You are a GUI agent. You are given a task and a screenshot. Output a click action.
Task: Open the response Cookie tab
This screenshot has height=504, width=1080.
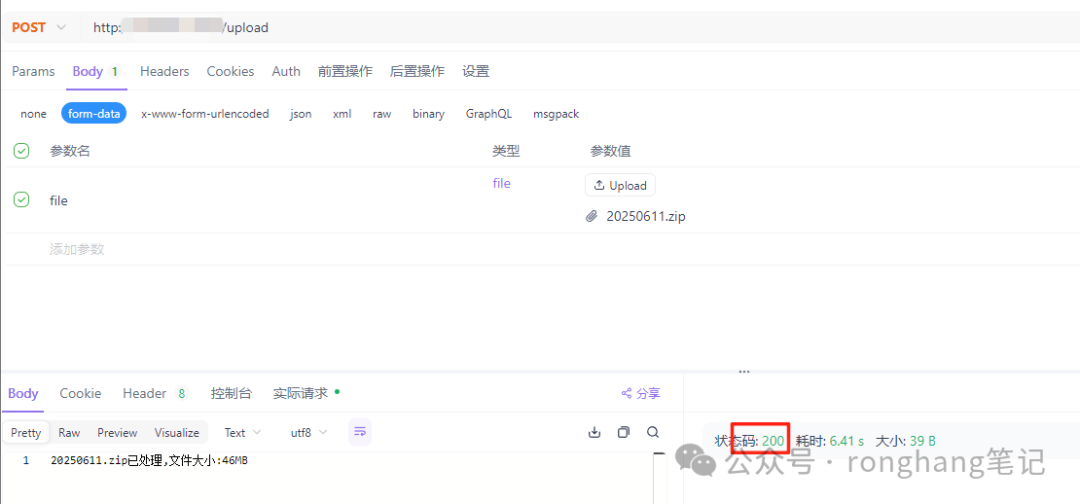[x=80, y=393]
